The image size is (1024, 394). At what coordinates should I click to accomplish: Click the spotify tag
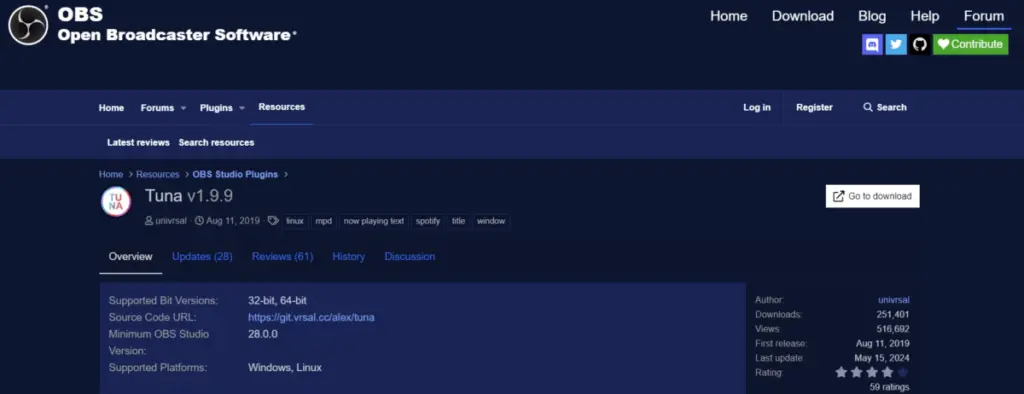(x=428, y=221)
